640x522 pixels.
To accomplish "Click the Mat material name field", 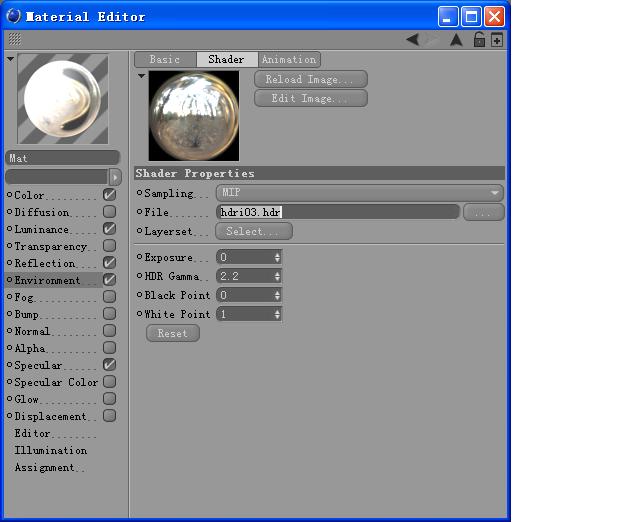I will 62,158.
